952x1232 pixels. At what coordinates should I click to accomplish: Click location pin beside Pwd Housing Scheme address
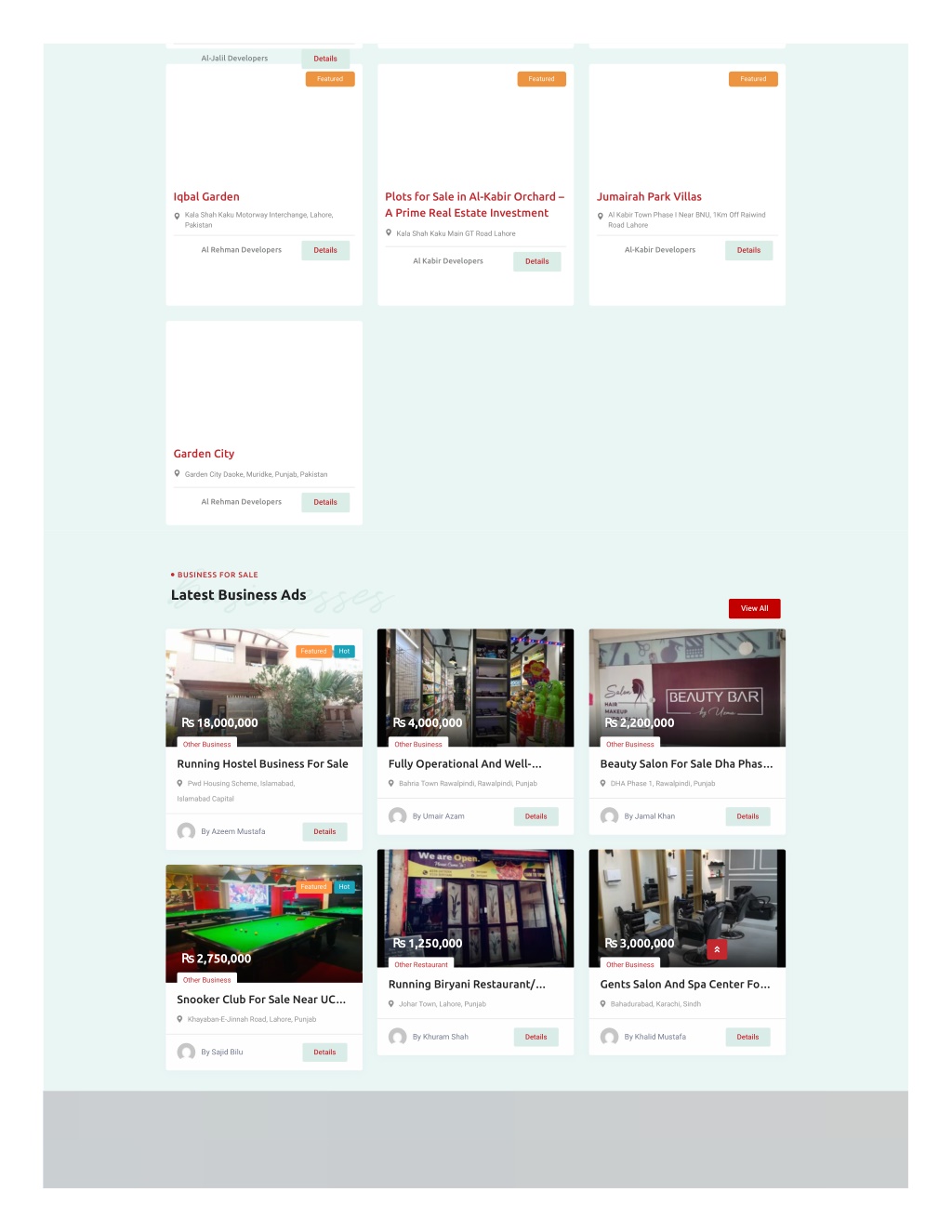179,783
